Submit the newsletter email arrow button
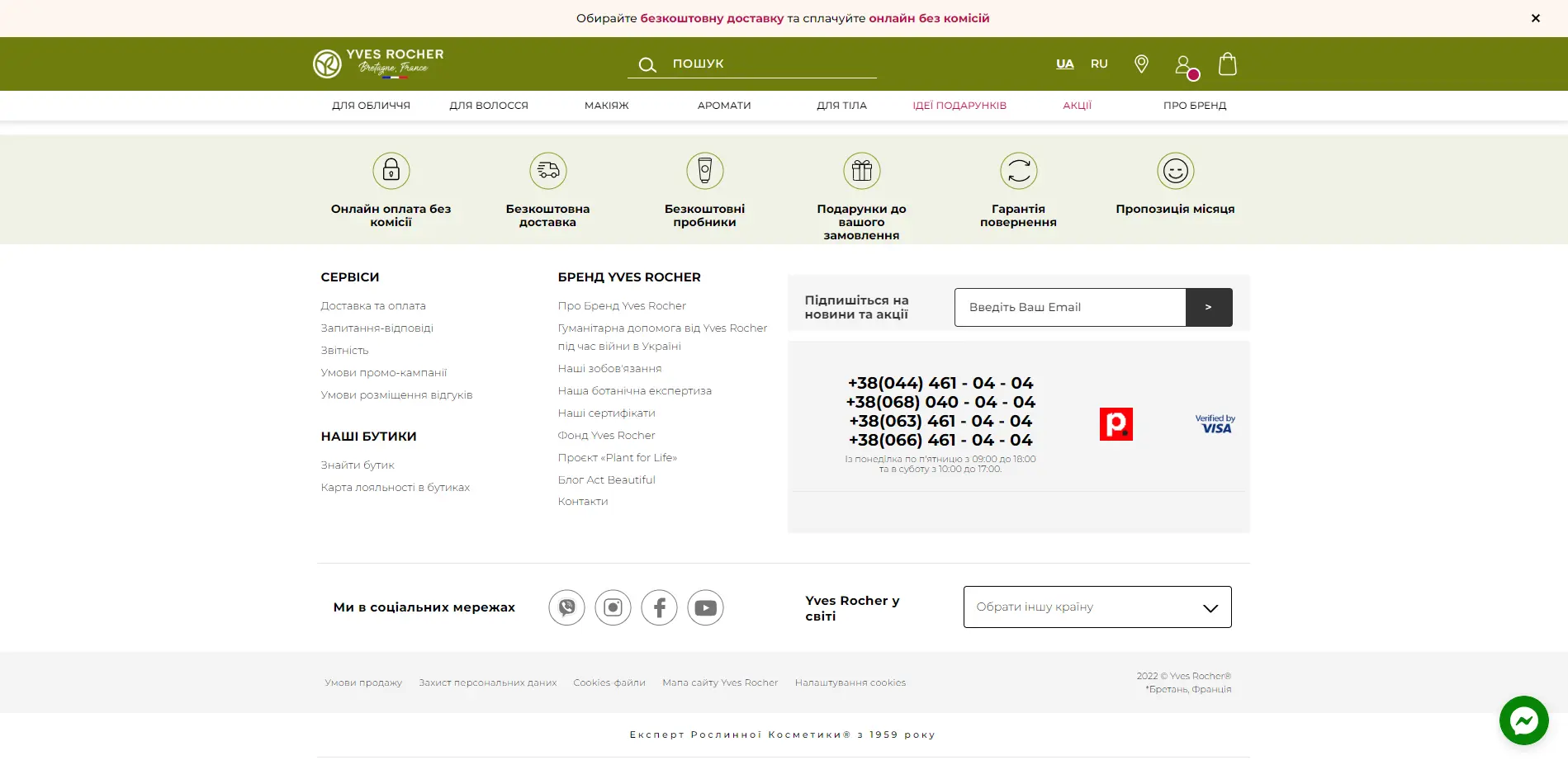1568x765 pixels. [x=1209, y=307]
